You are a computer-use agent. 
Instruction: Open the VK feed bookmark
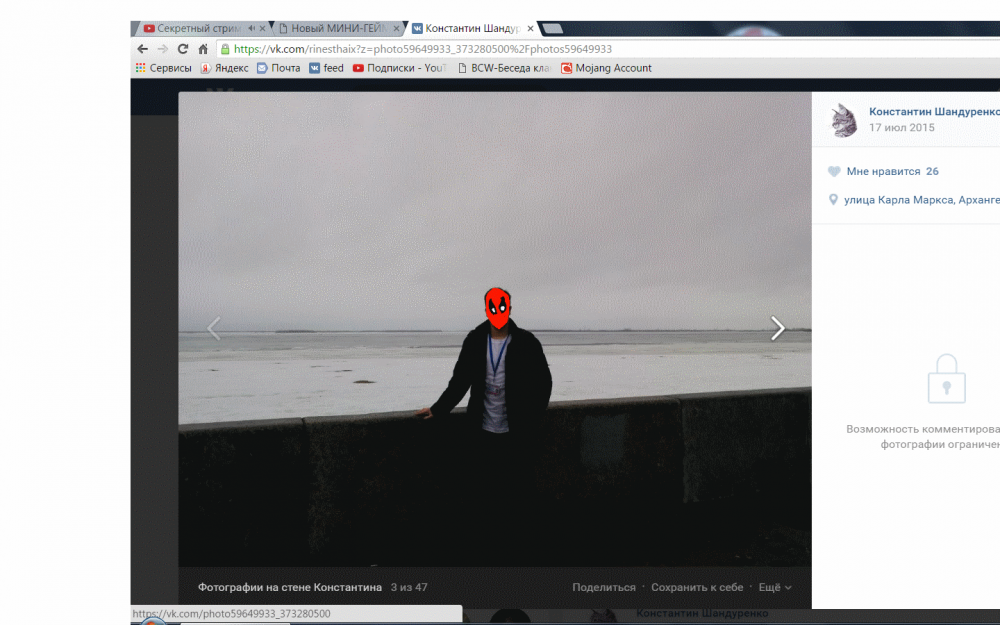(327, 68)
